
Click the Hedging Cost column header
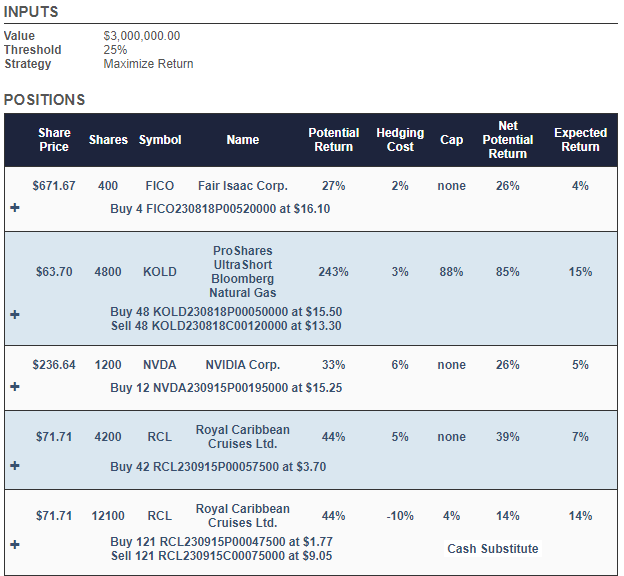tap(400, 140)
